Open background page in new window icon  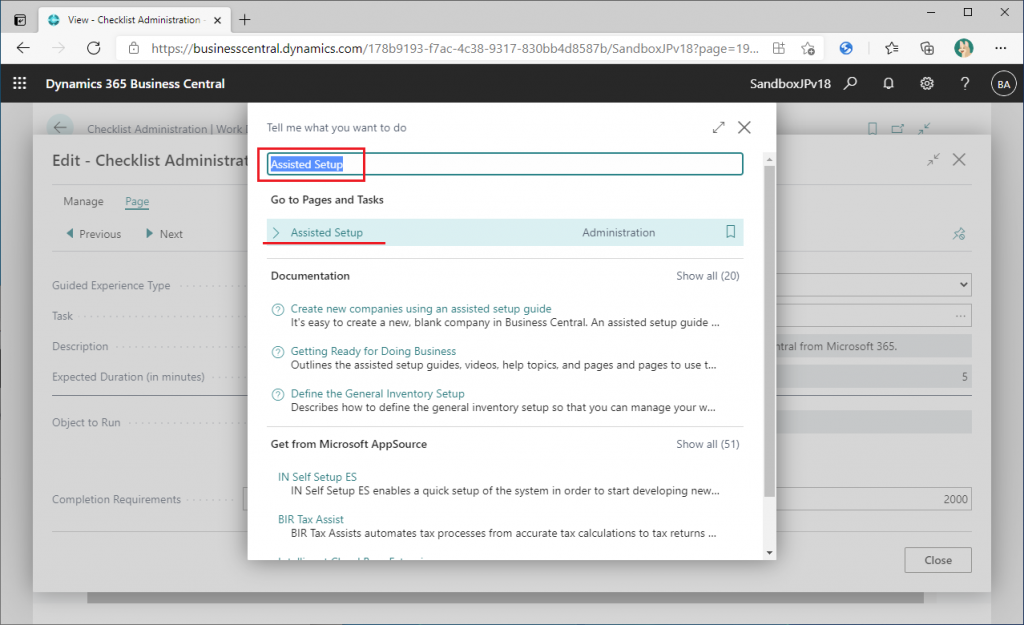(897, 129)
